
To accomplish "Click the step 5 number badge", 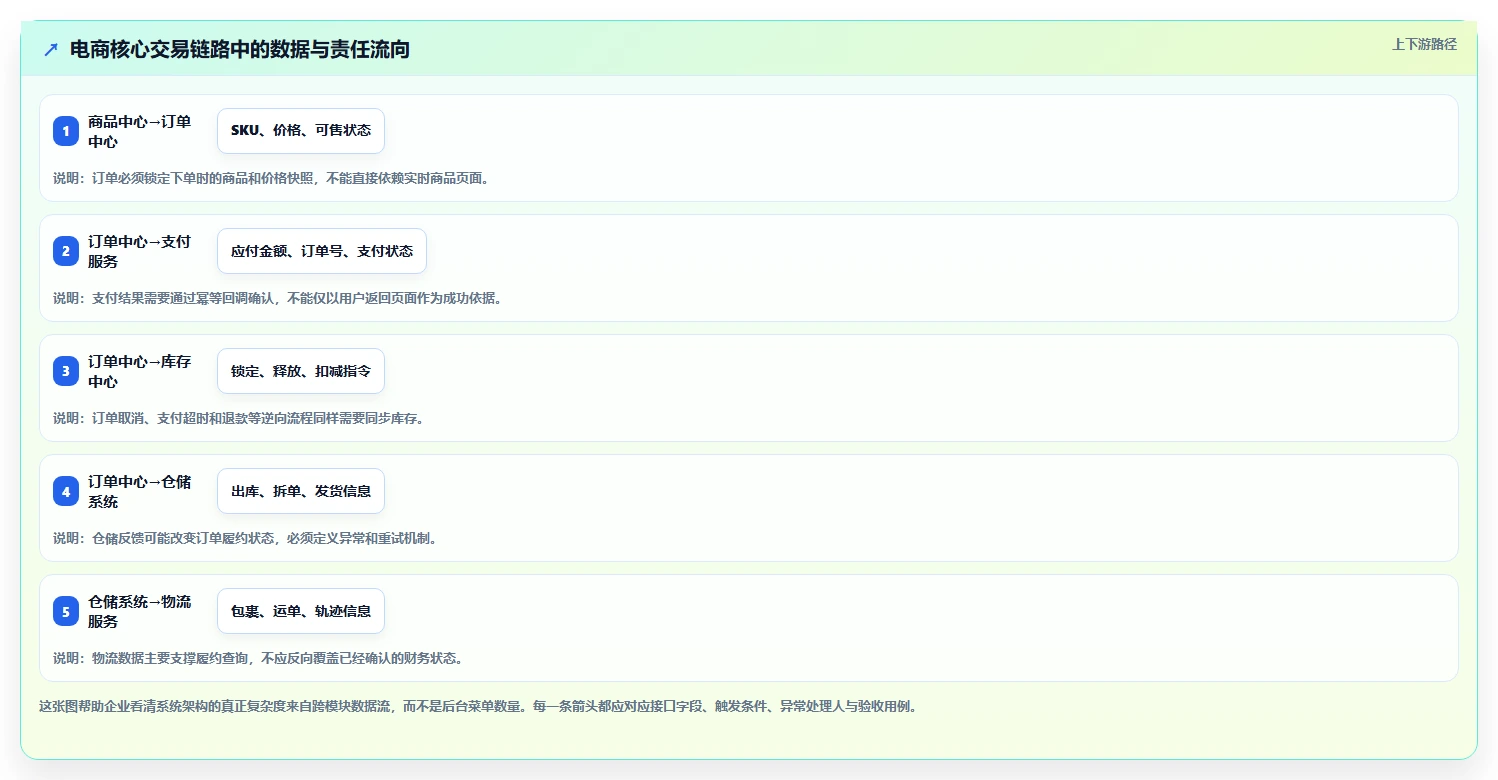I will (x=66, y=611).
